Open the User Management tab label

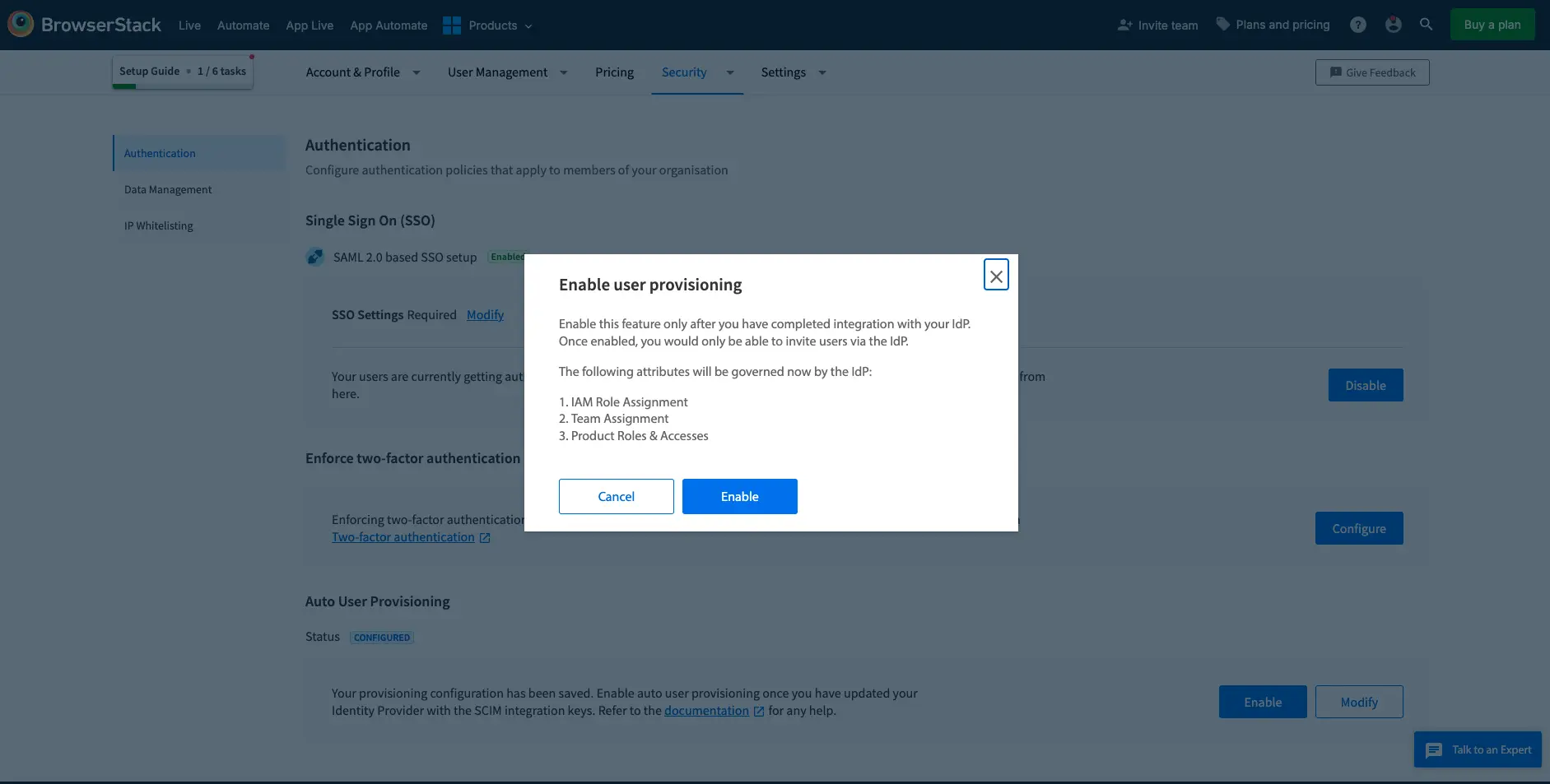tap(497, 72)
